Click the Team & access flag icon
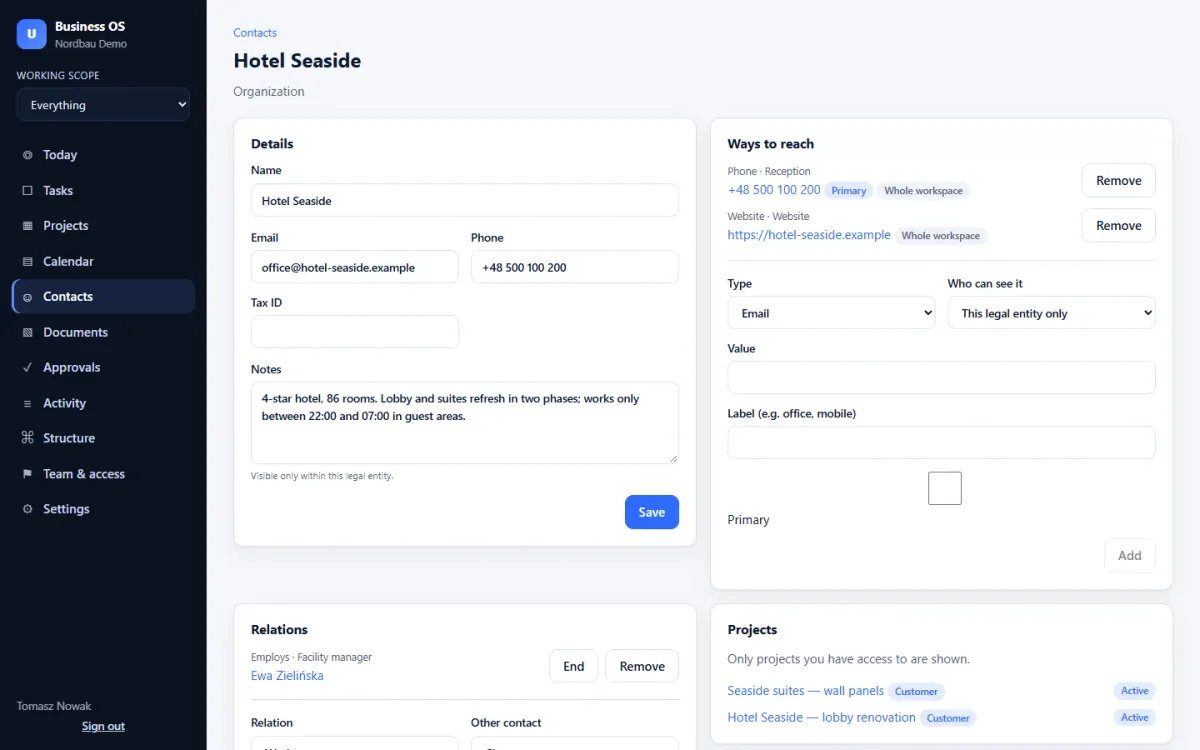 (x=27, y=474)
